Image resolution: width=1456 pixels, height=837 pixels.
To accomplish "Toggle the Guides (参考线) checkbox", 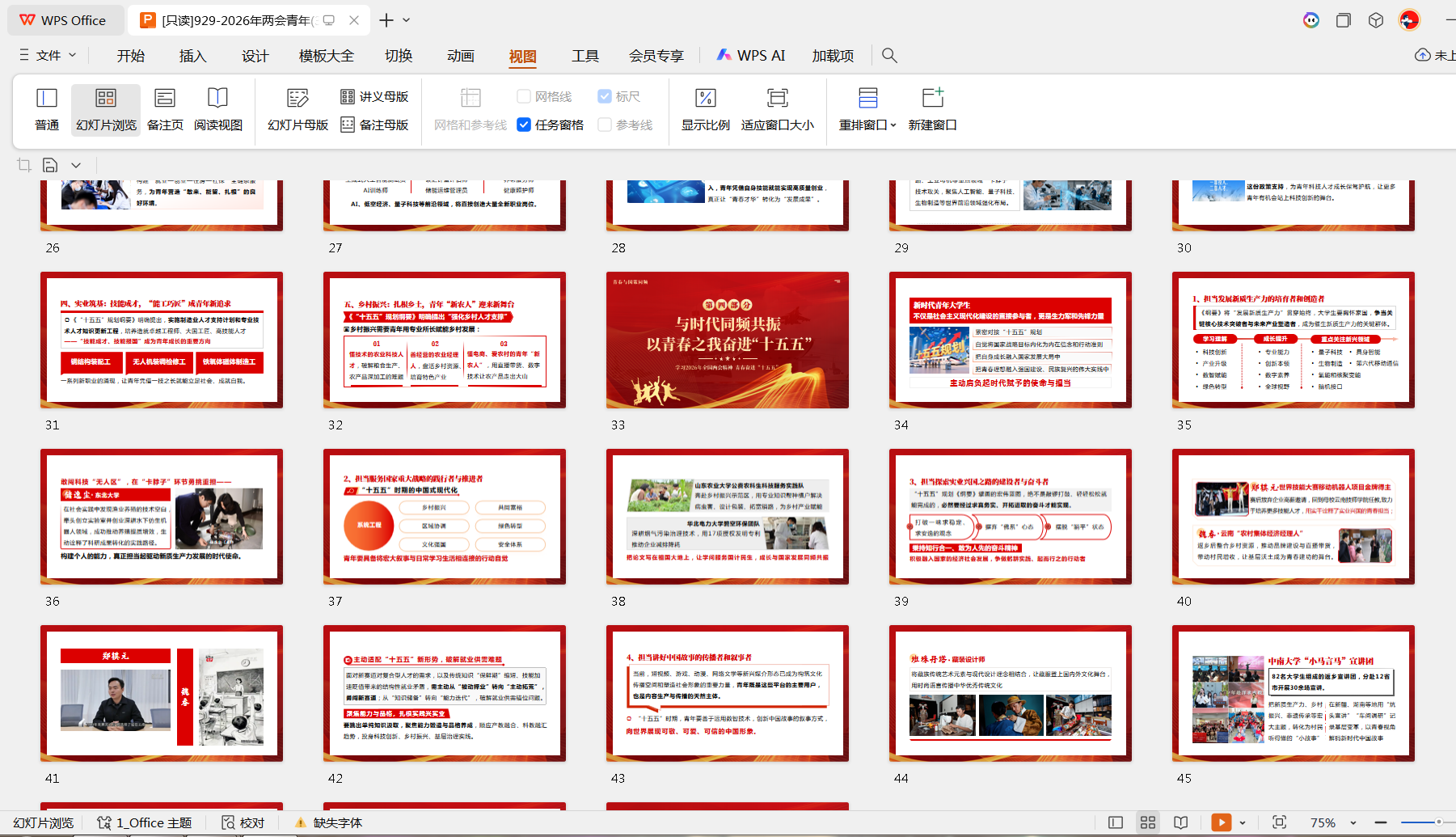I will tap(605, 125).
